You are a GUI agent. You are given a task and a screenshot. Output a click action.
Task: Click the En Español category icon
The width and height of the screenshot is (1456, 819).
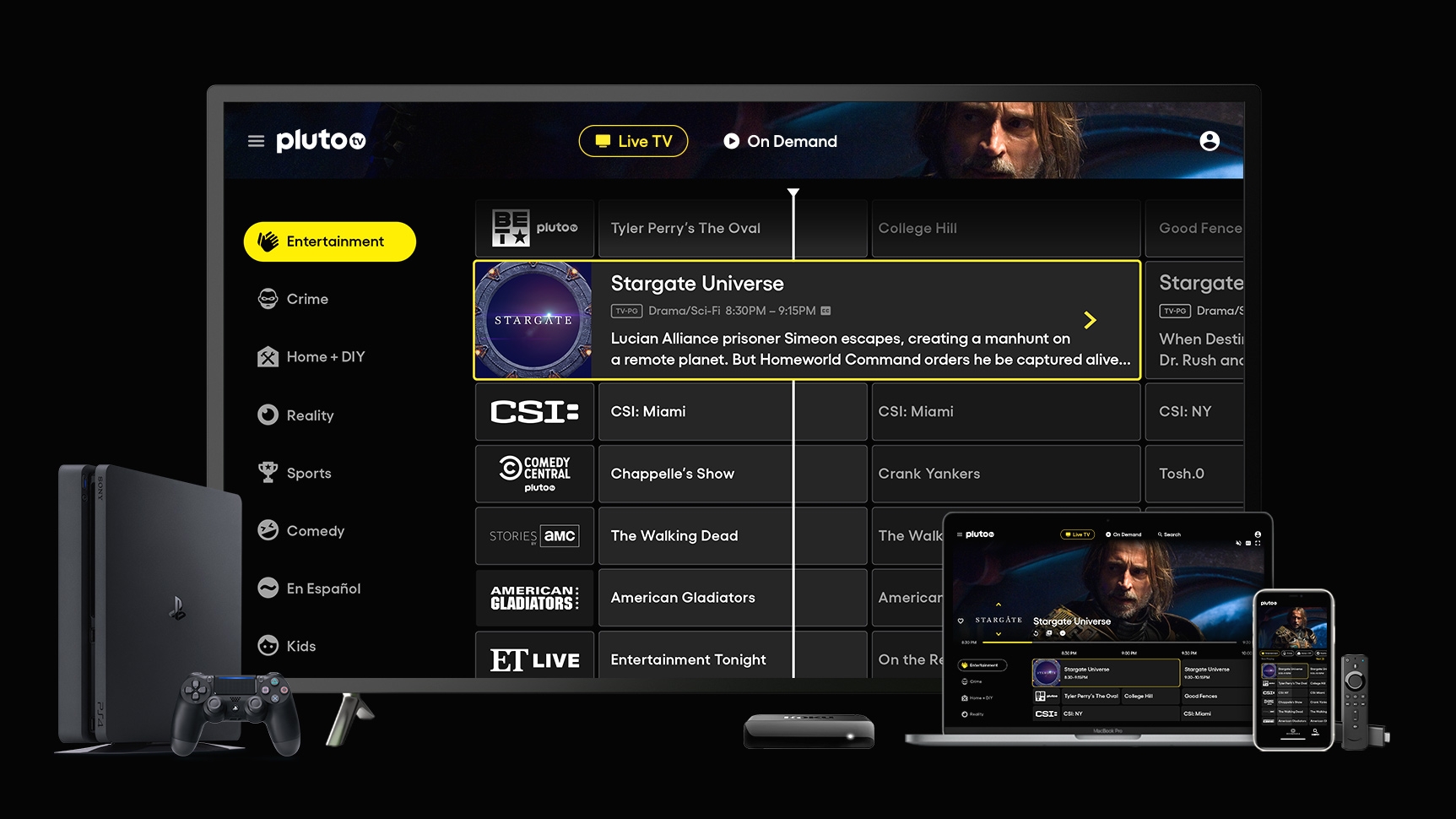pyautogui.click(x=267, y=588)
